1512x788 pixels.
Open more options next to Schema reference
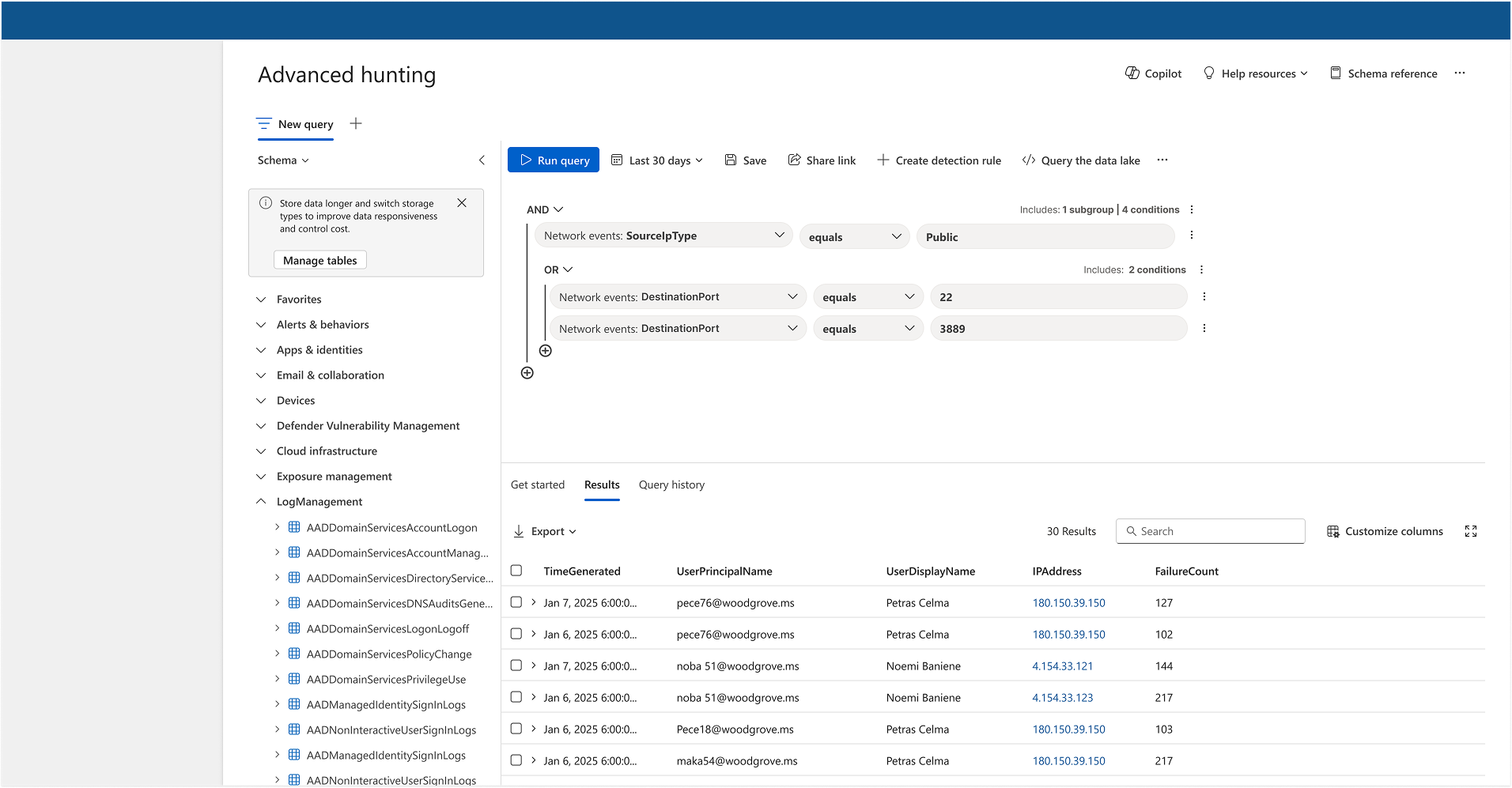coord(1460,74)
